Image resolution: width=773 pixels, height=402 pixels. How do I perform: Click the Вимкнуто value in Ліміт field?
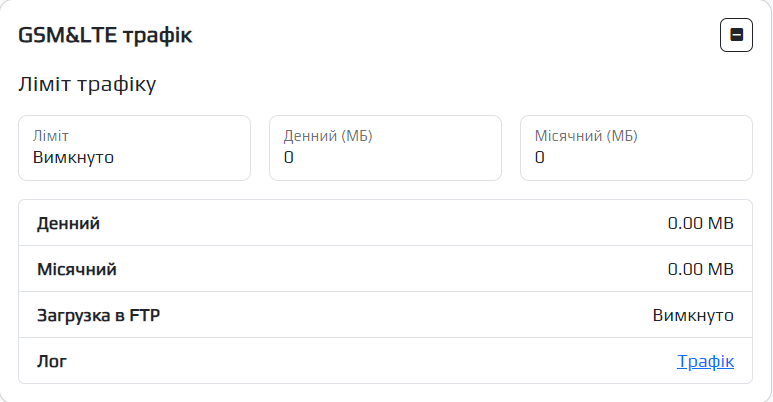click(73, 157)
